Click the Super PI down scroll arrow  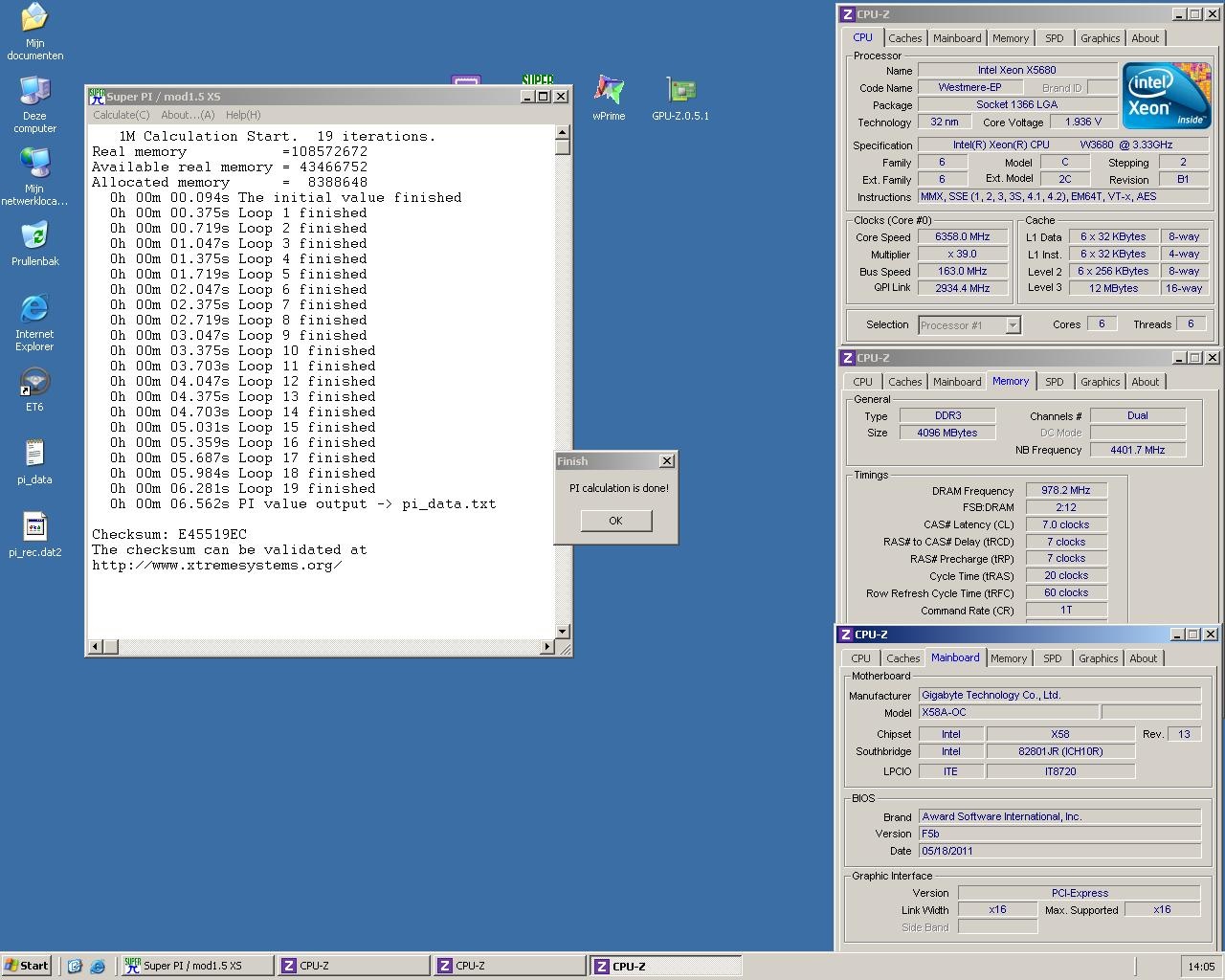(x=563, y=632)
